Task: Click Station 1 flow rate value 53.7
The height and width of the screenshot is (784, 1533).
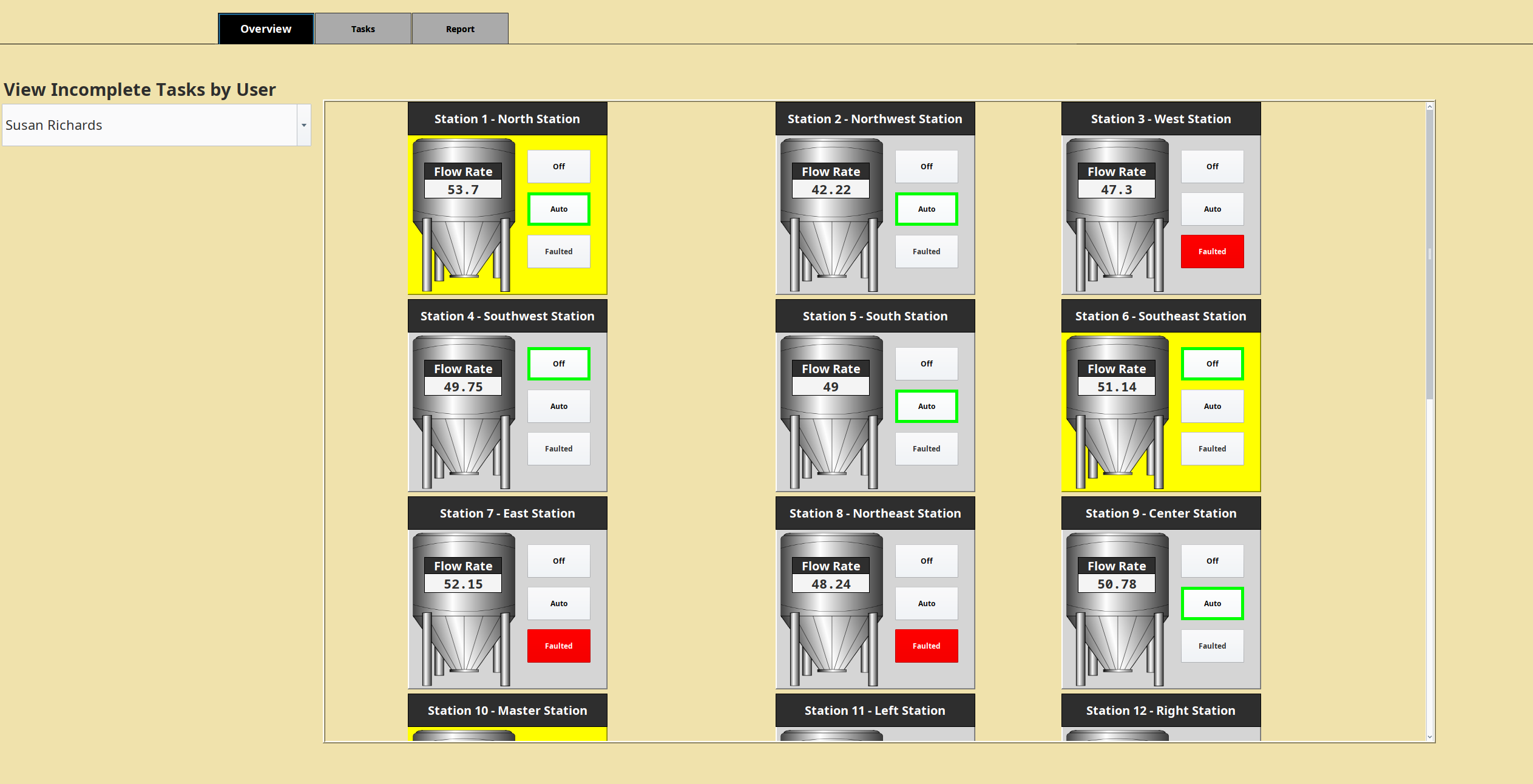Action: [463, 189]
